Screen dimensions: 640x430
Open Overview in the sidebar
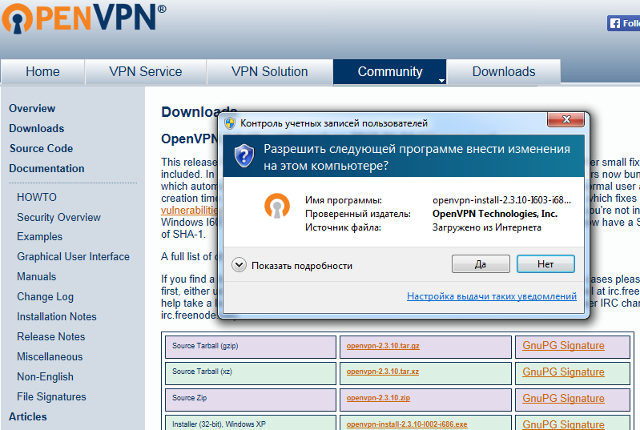tap(32, 109)
